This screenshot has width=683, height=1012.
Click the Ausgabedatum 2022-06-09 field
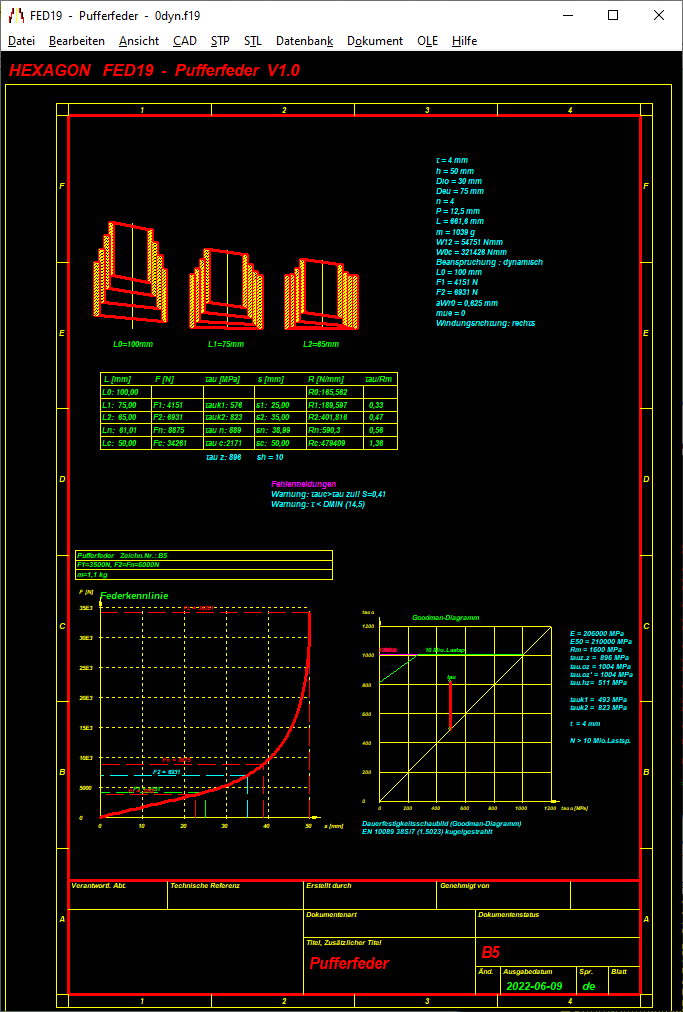point(535,985)
